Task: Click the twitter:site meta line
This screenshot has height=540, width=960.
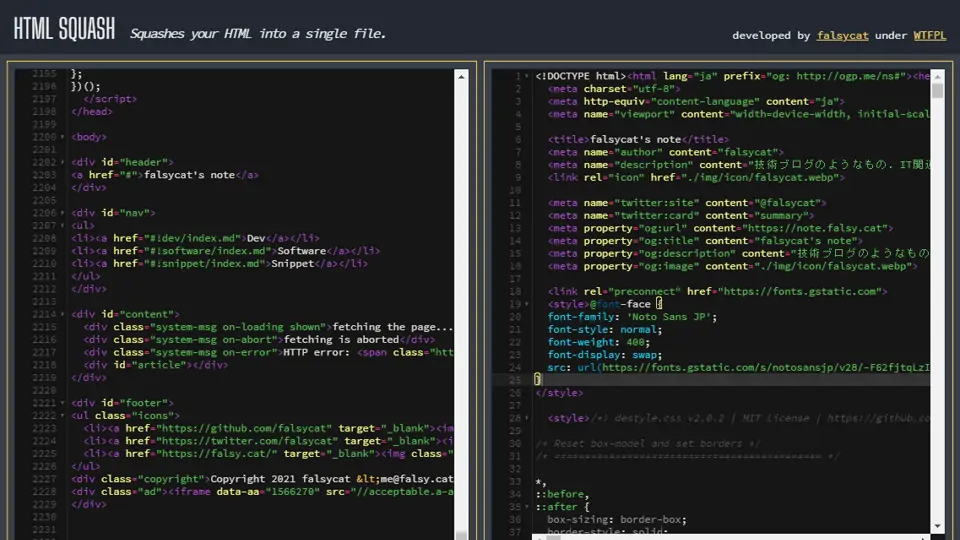Action: pos(687,203)
